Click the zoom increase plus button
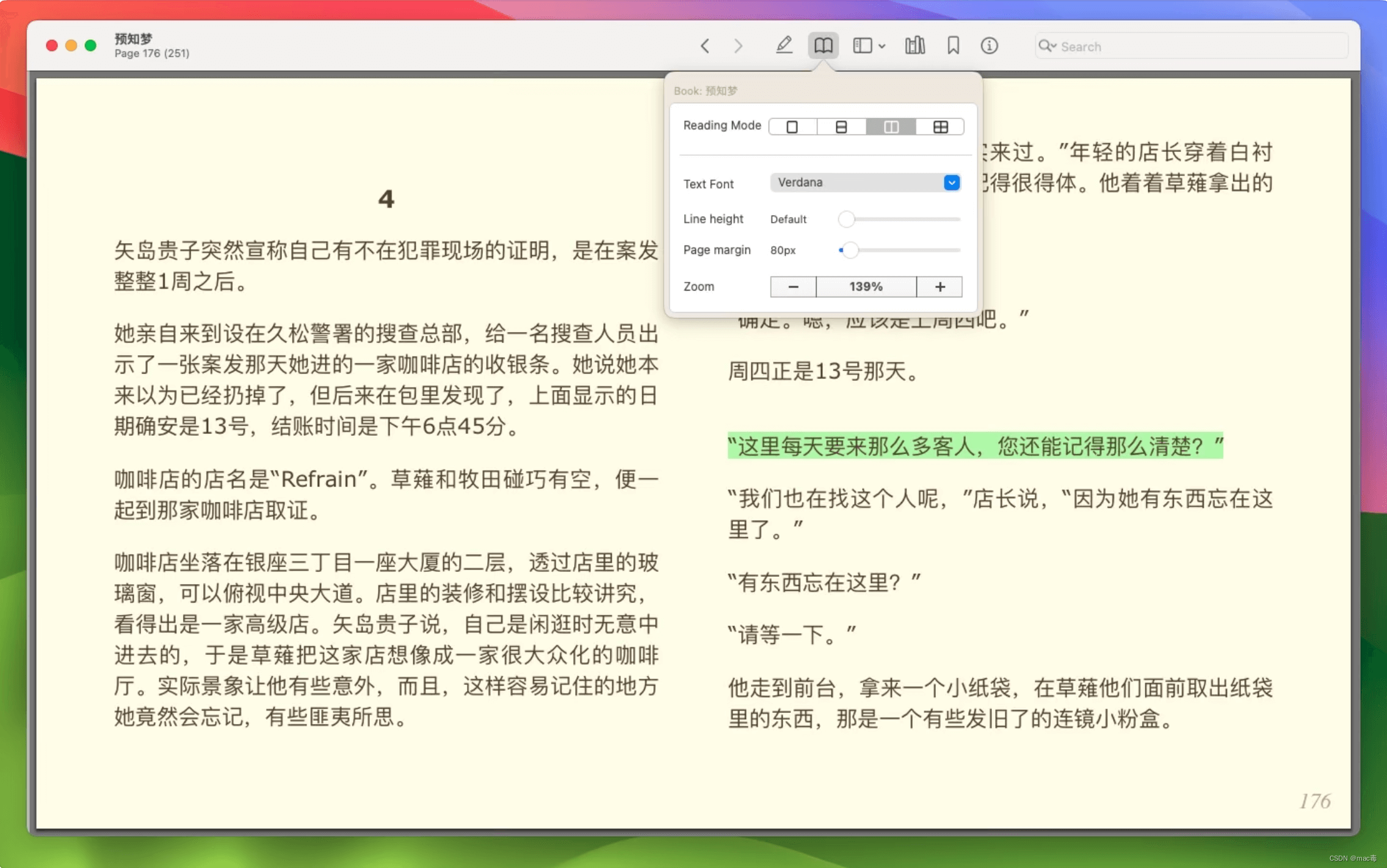This screenshot has height=868, width=1387. click(939, 287)
